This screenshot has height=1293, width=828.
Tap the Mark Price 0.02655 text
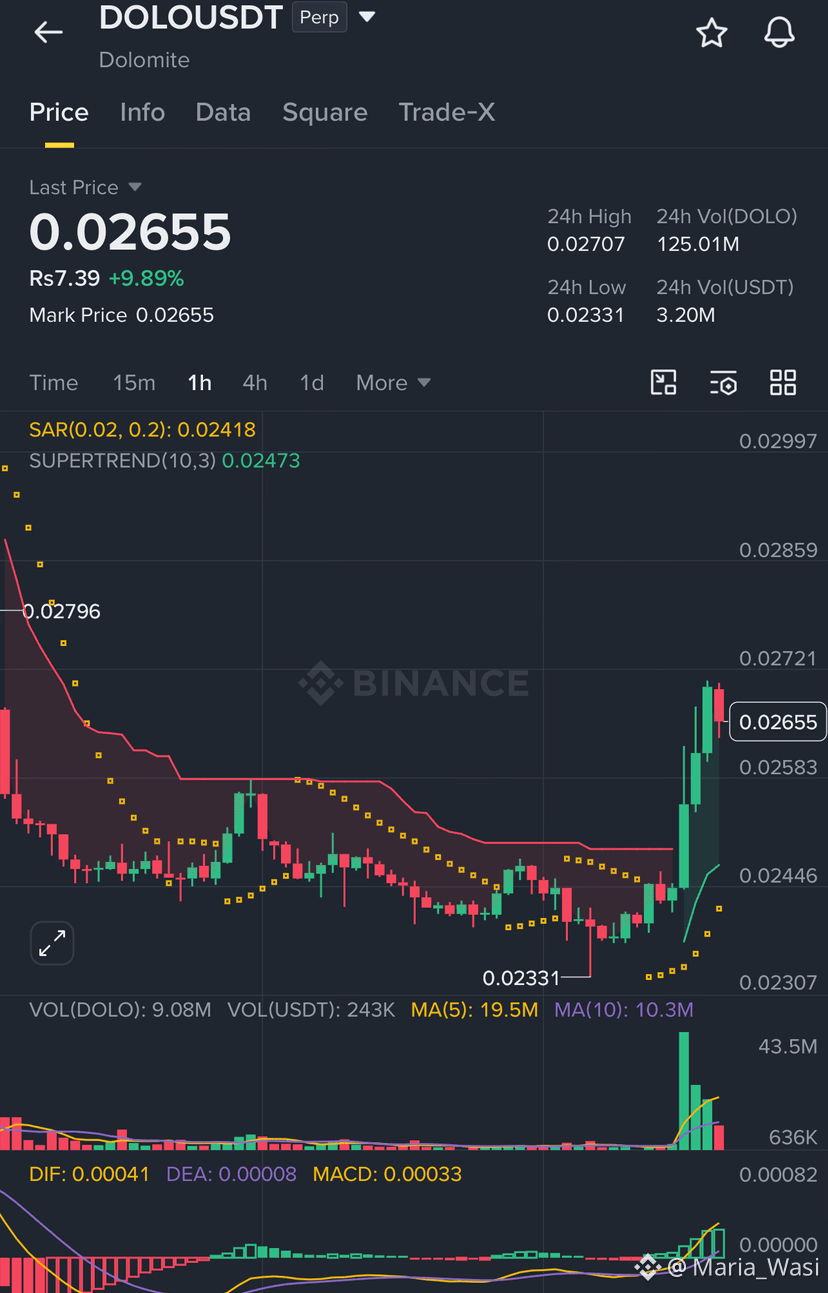(x=121, y=315)
